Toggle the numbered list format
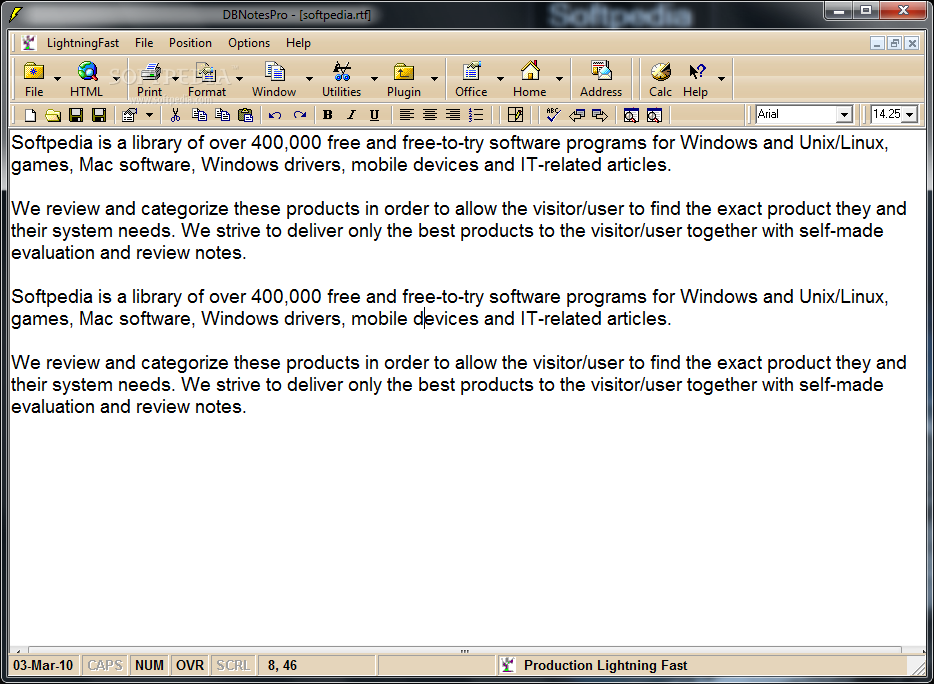Viewport: 934px width, 684px height. [x=476, y=115]
